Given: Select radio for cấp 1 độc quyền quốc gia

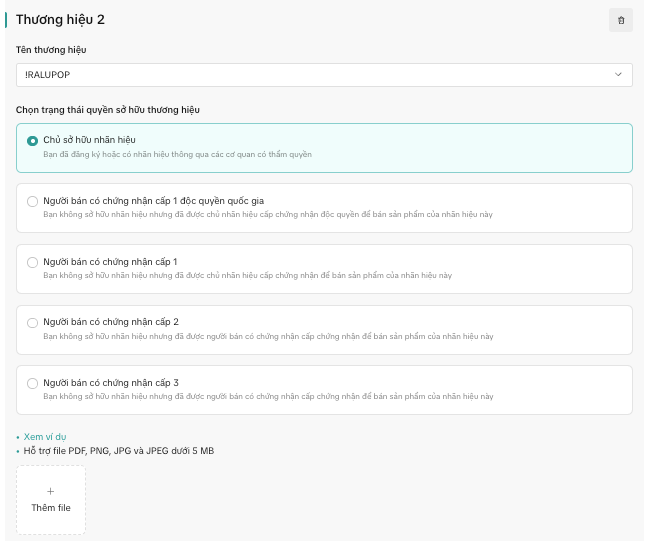Looking at the screenshot, I should coord(33,201).
